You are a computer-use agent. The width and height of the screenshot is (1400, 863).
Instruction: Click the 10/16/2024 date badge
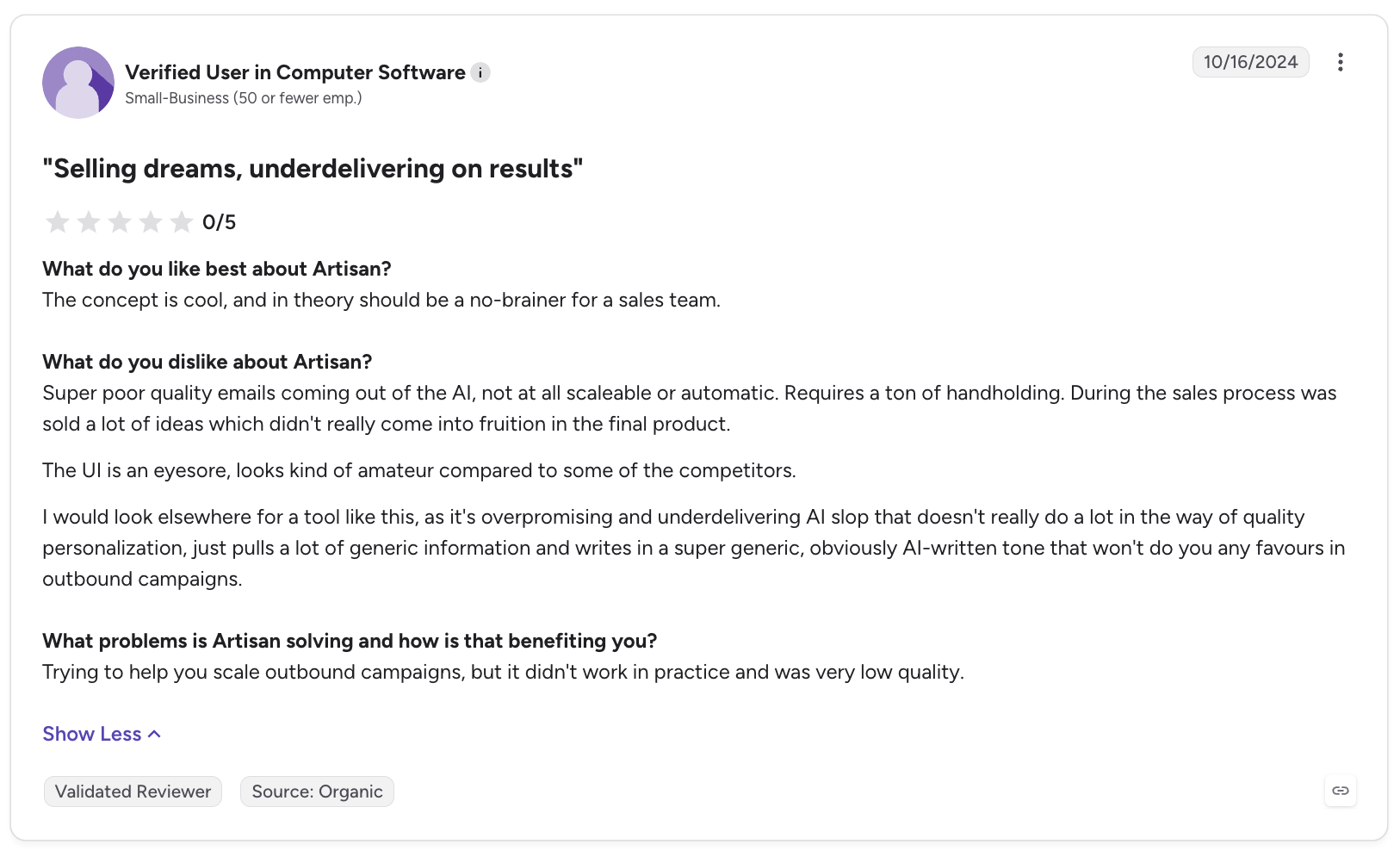point(1250,62)
